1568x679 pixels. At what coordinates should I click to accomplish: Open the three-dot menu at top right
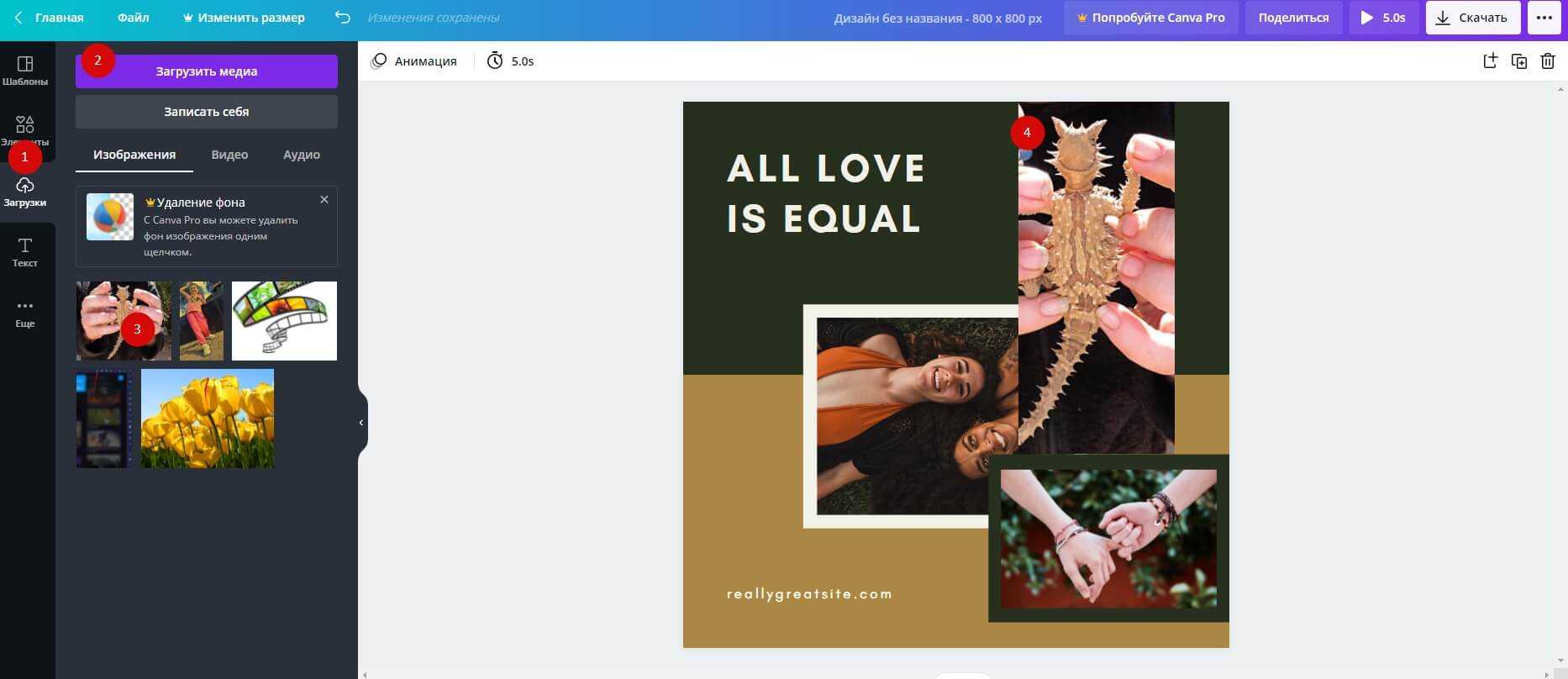click(x=1544, y=18)
